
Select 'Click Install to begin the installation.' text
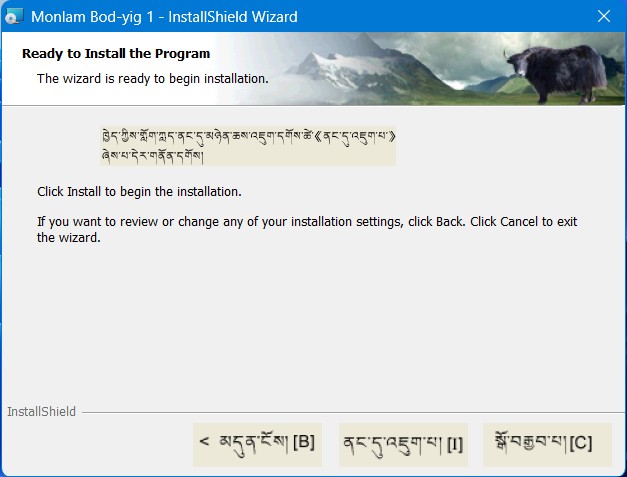tap(139, 192)
